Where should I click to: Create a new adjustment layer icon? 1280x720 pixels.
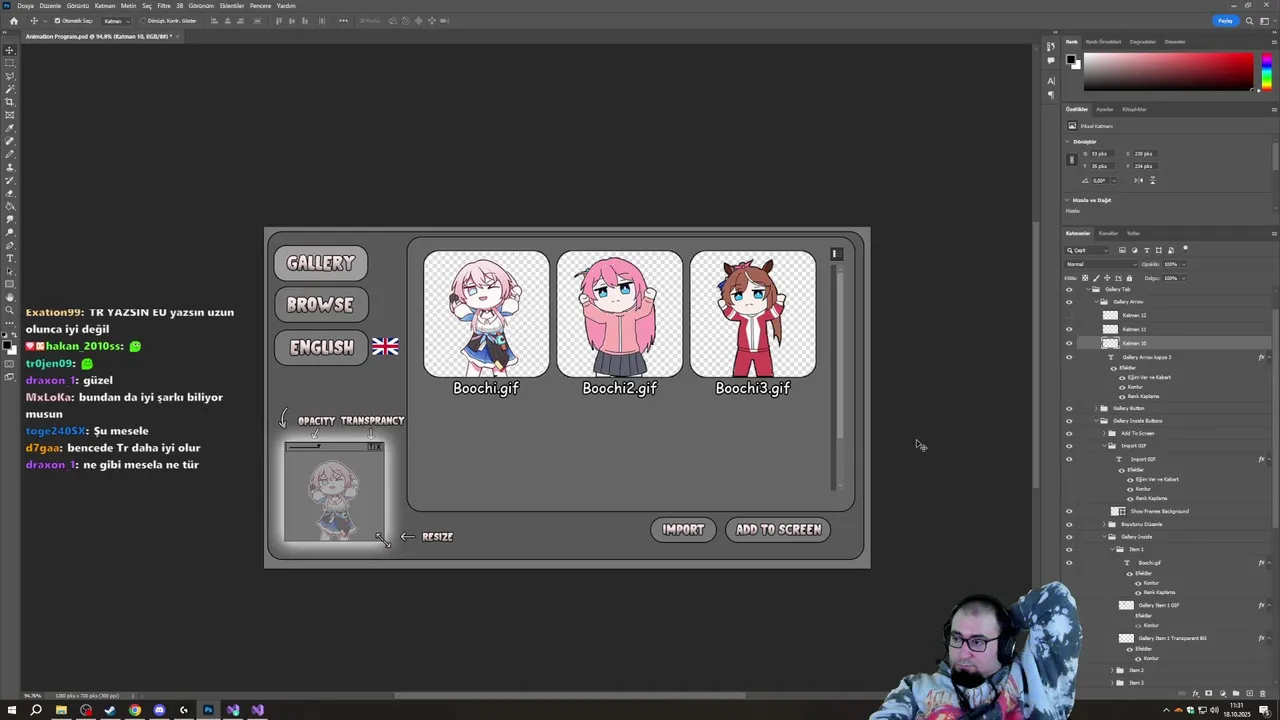point(1222,693)
